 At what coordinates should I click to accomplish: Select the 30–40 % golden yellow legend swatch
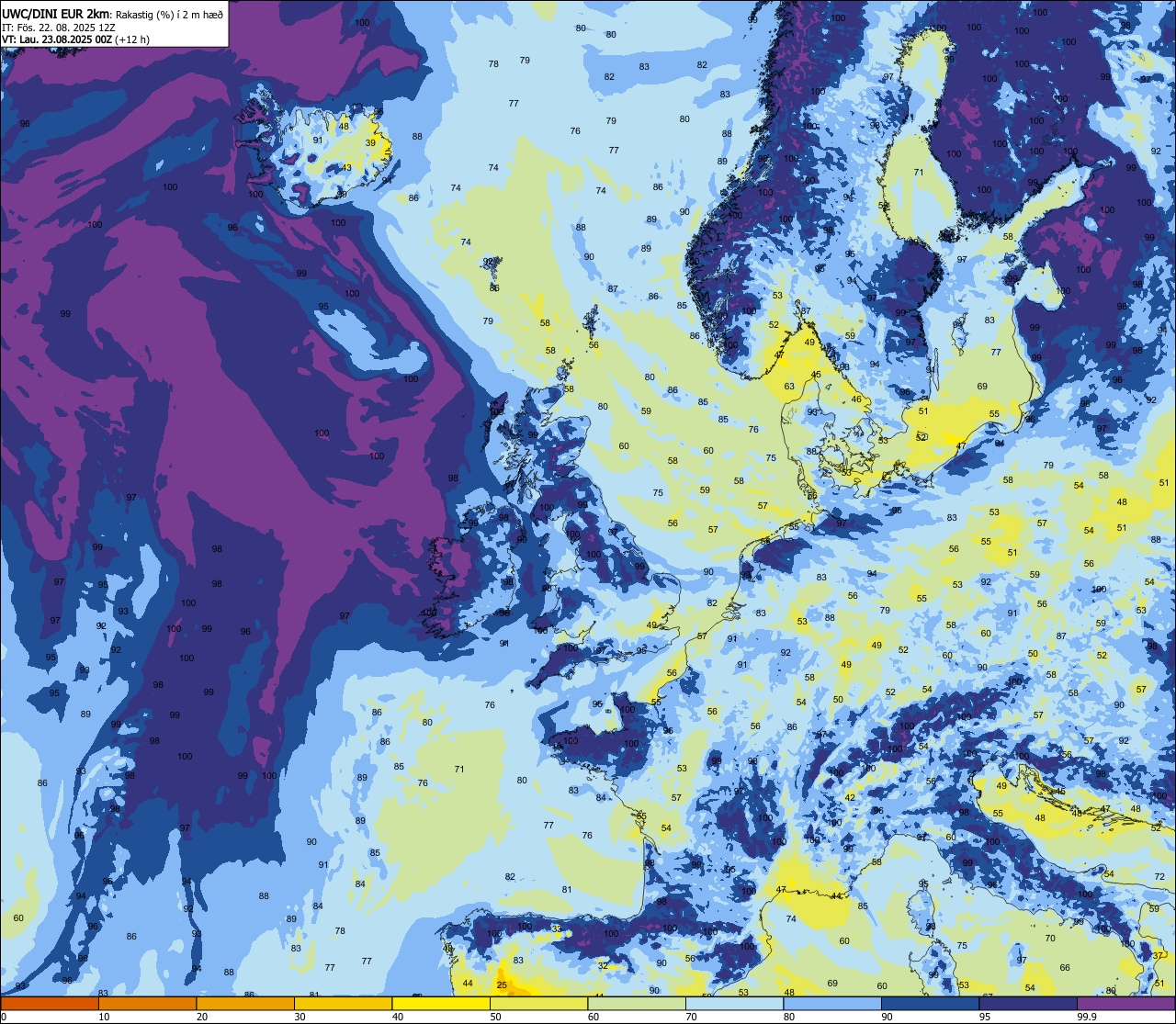(x=343, y=1003)
